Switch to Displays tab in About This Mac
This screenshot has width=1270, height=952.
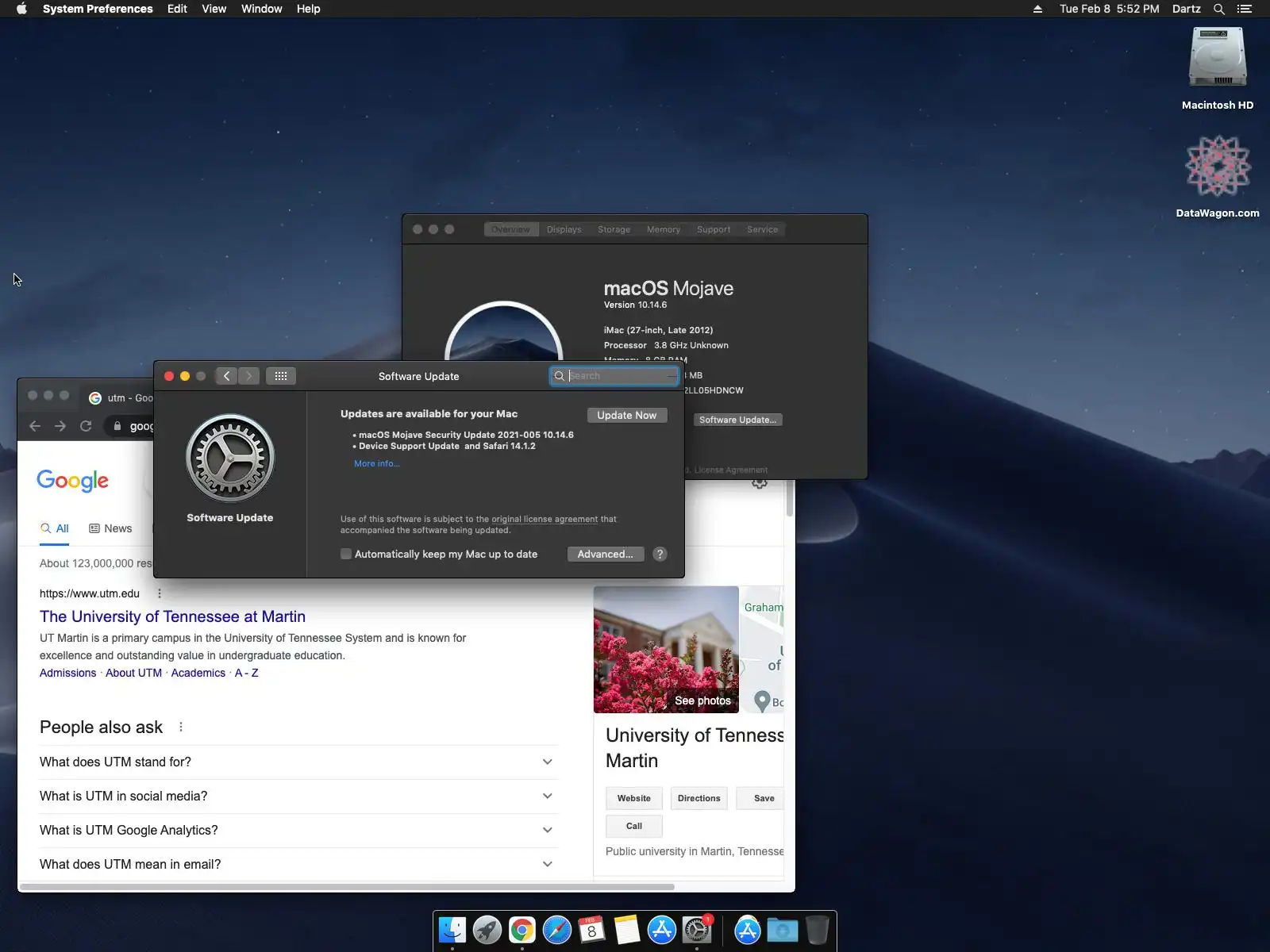(564, 229)
